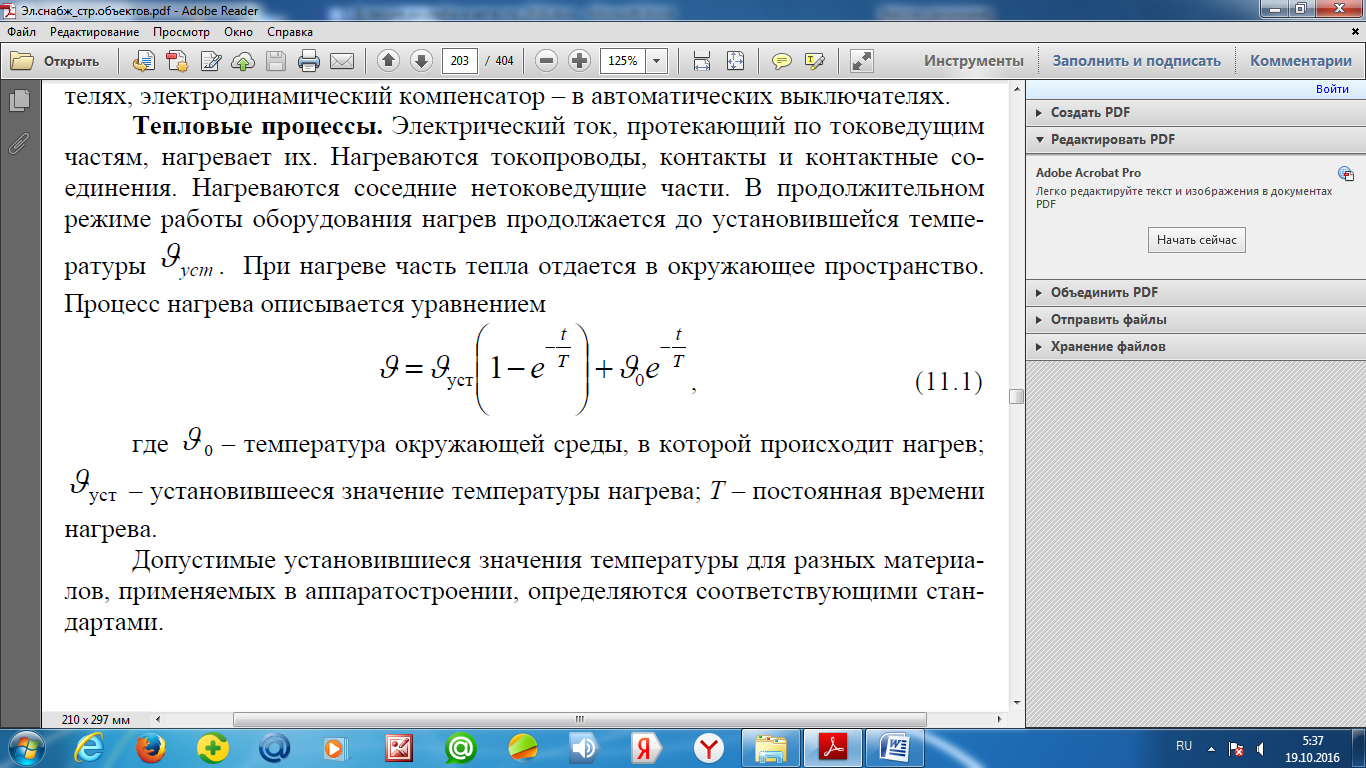Toggle read mode expand arrows icon

[861, 61]
